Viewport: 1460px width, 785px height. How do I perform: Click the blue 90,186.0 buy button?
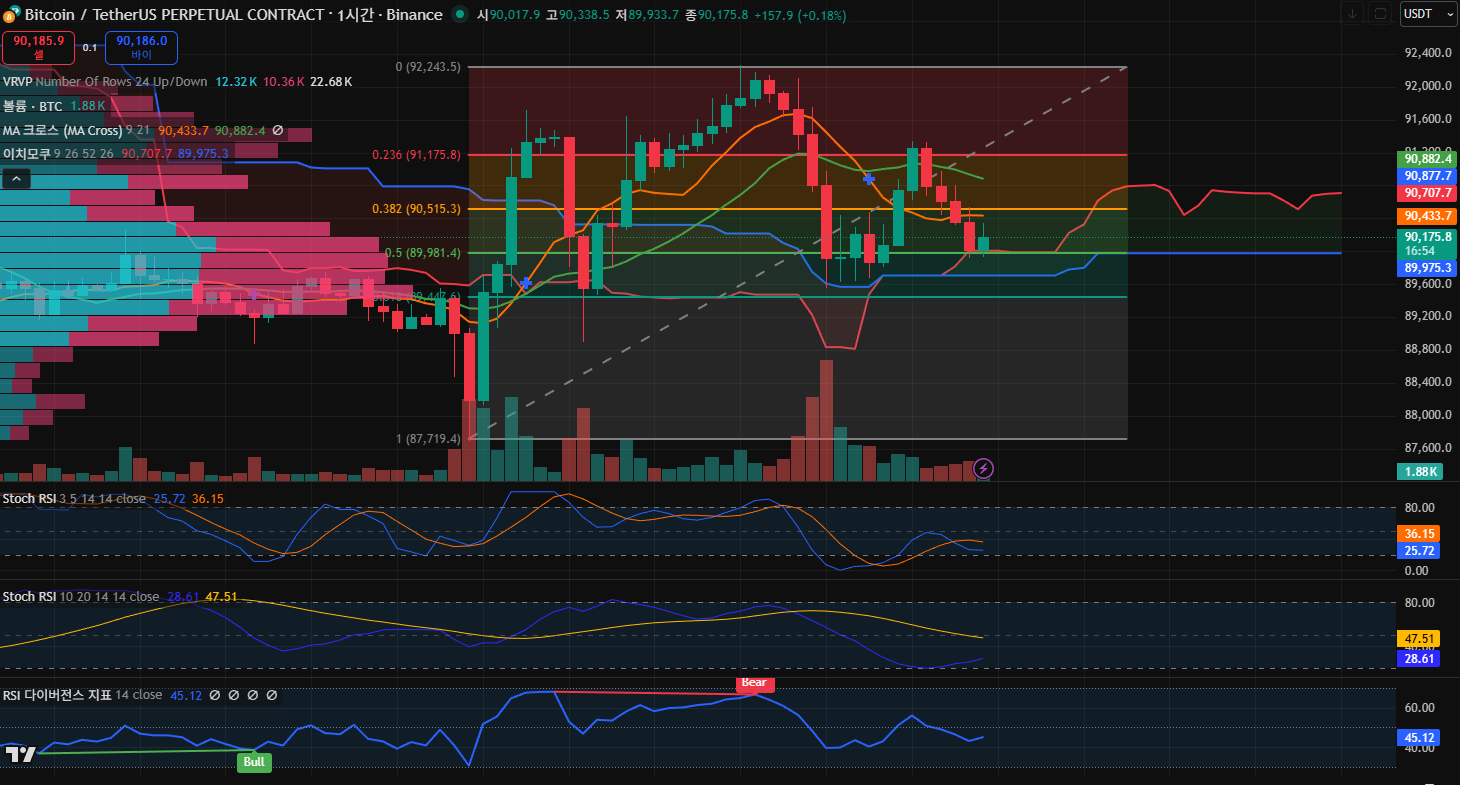click(141, 47)
